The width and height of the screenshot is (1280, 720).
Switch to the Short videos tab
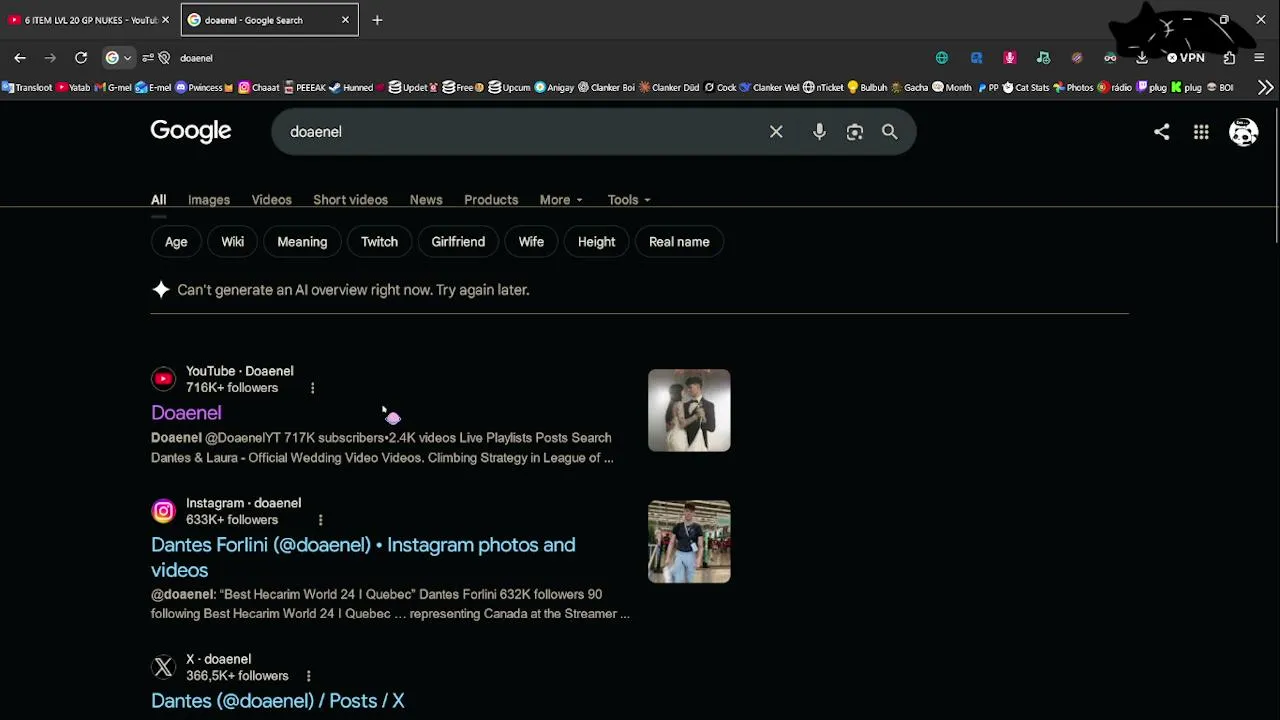tap(350, 200)
